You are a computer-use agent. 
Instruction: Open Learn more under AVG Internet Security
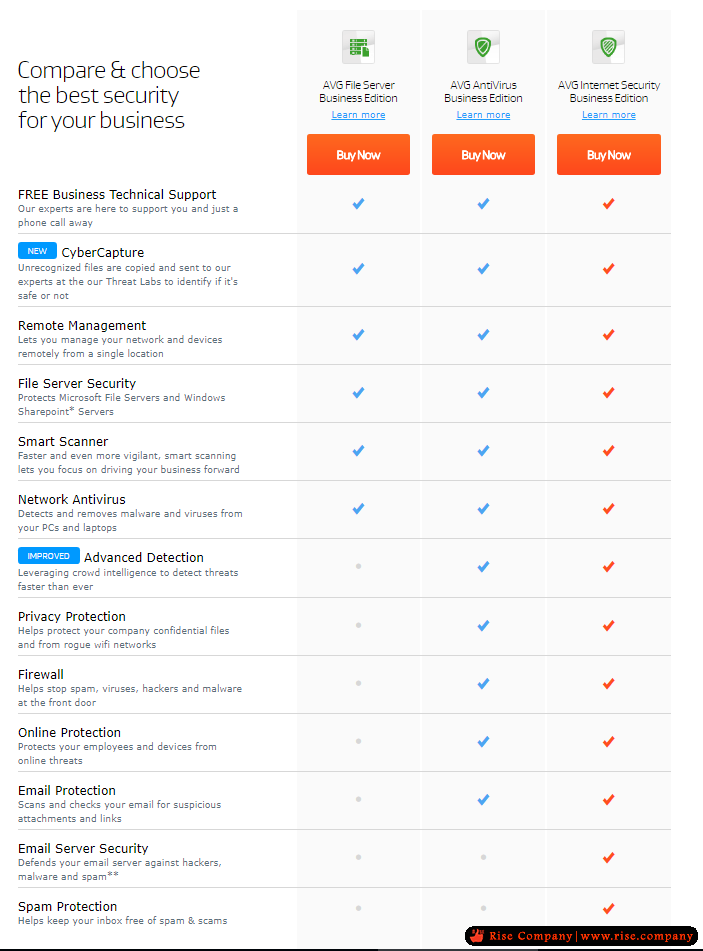[x=609, y=115]
